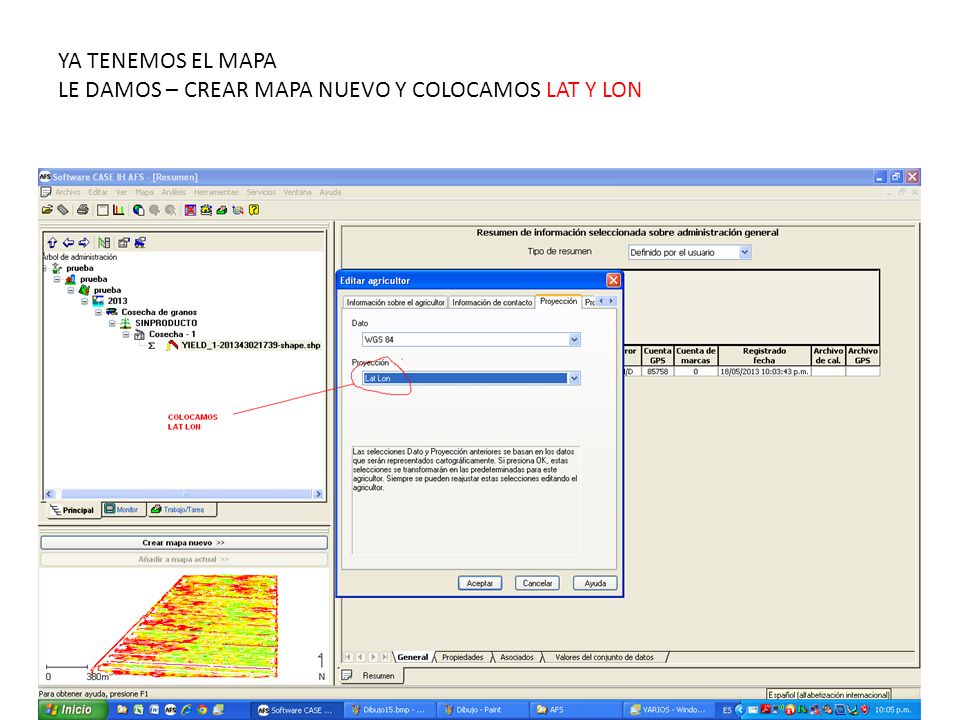Click the sigma symbol before the YIELD file
The width and height of the screenshot is (960, 720).
click(152, 346)
